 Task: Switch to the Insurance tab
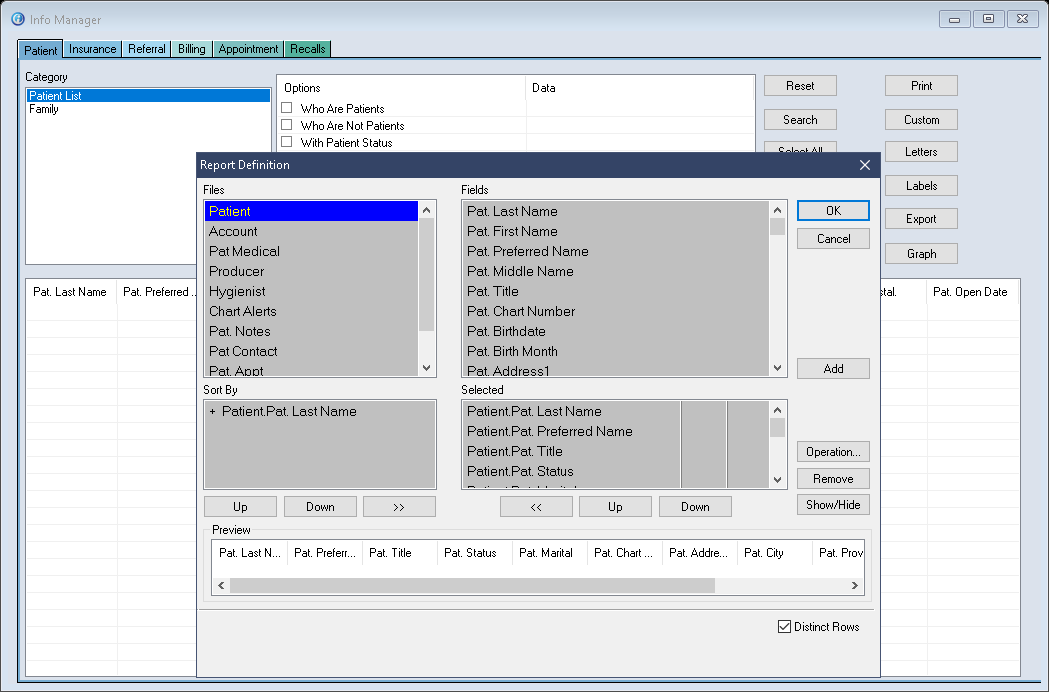pyautogui.click(x=93, y=49)
